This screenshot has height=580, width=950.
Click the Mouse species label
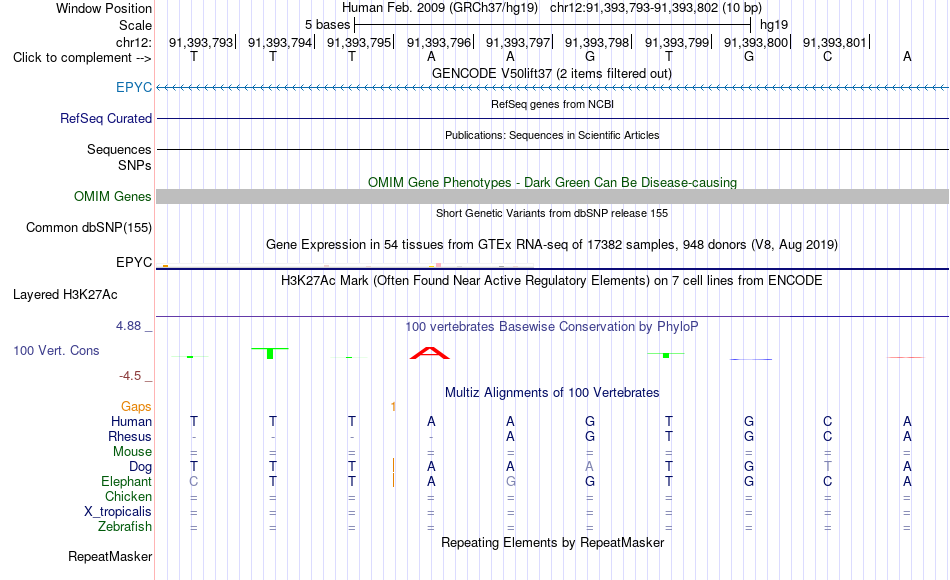point(132,452)
